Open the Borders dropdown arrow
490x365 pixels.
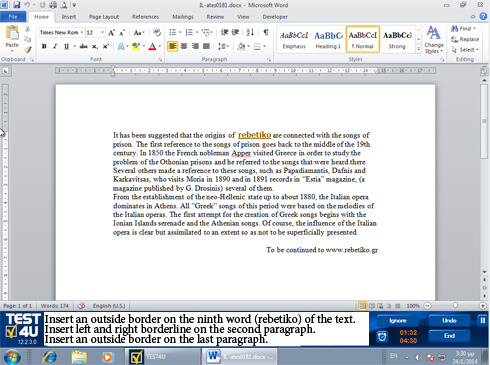click(264, 46)
